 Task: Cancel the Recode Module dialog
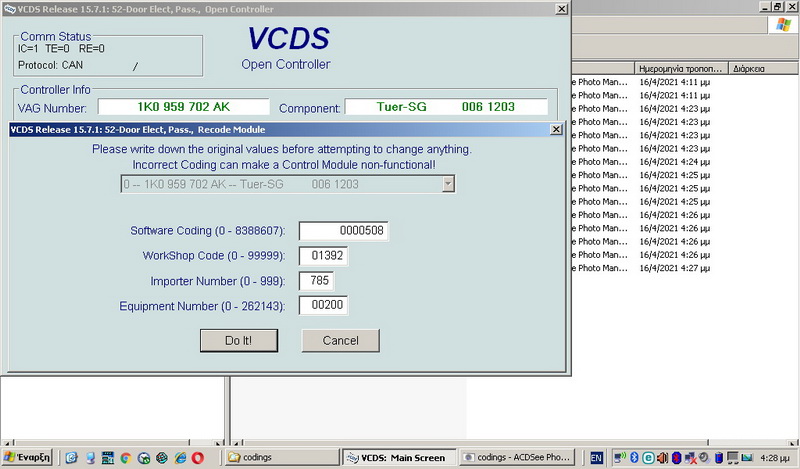tap(340, 340)
